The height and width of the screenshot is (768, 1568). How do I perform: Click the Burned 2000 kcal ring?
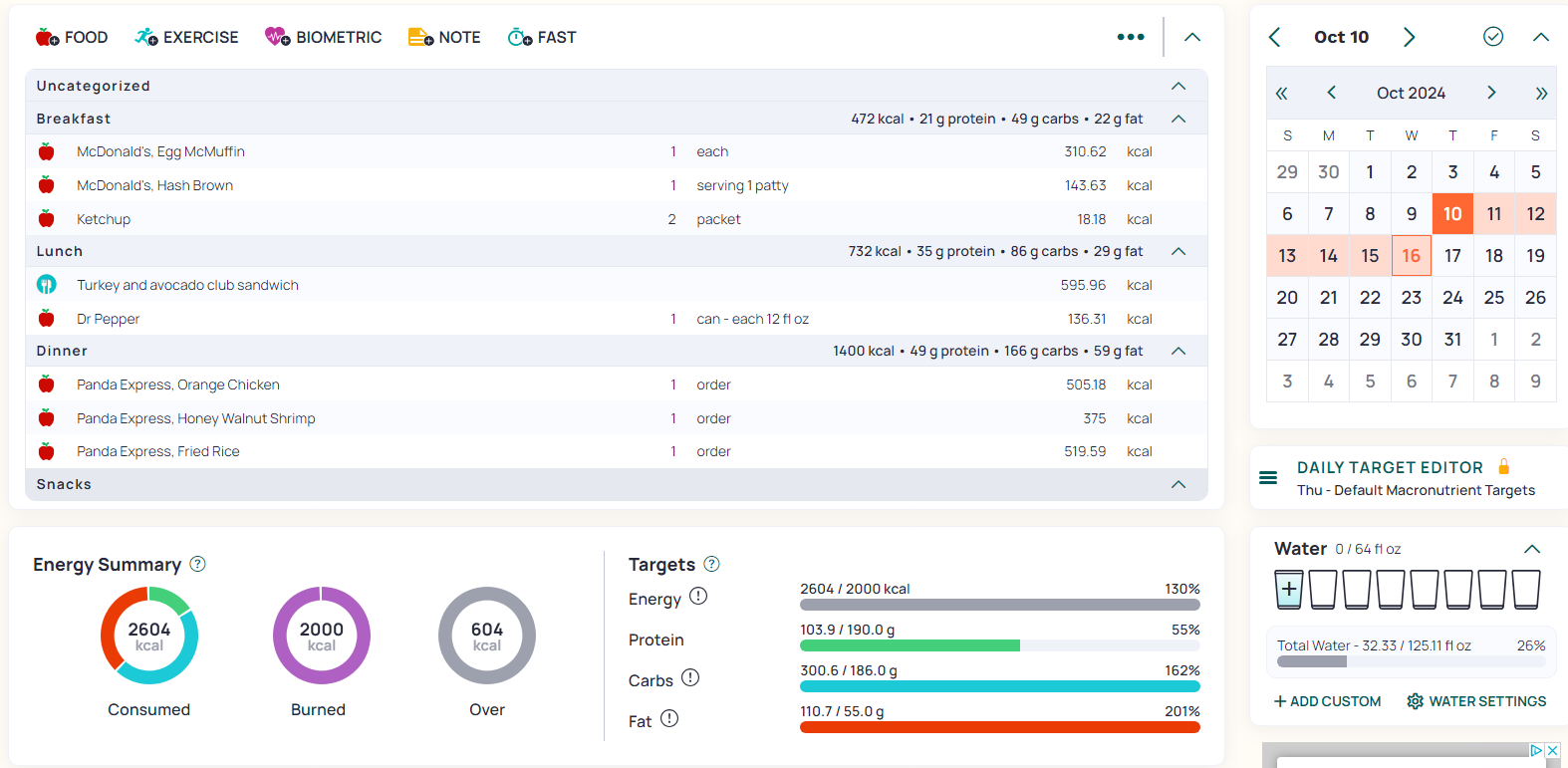(x=322, y=636)
